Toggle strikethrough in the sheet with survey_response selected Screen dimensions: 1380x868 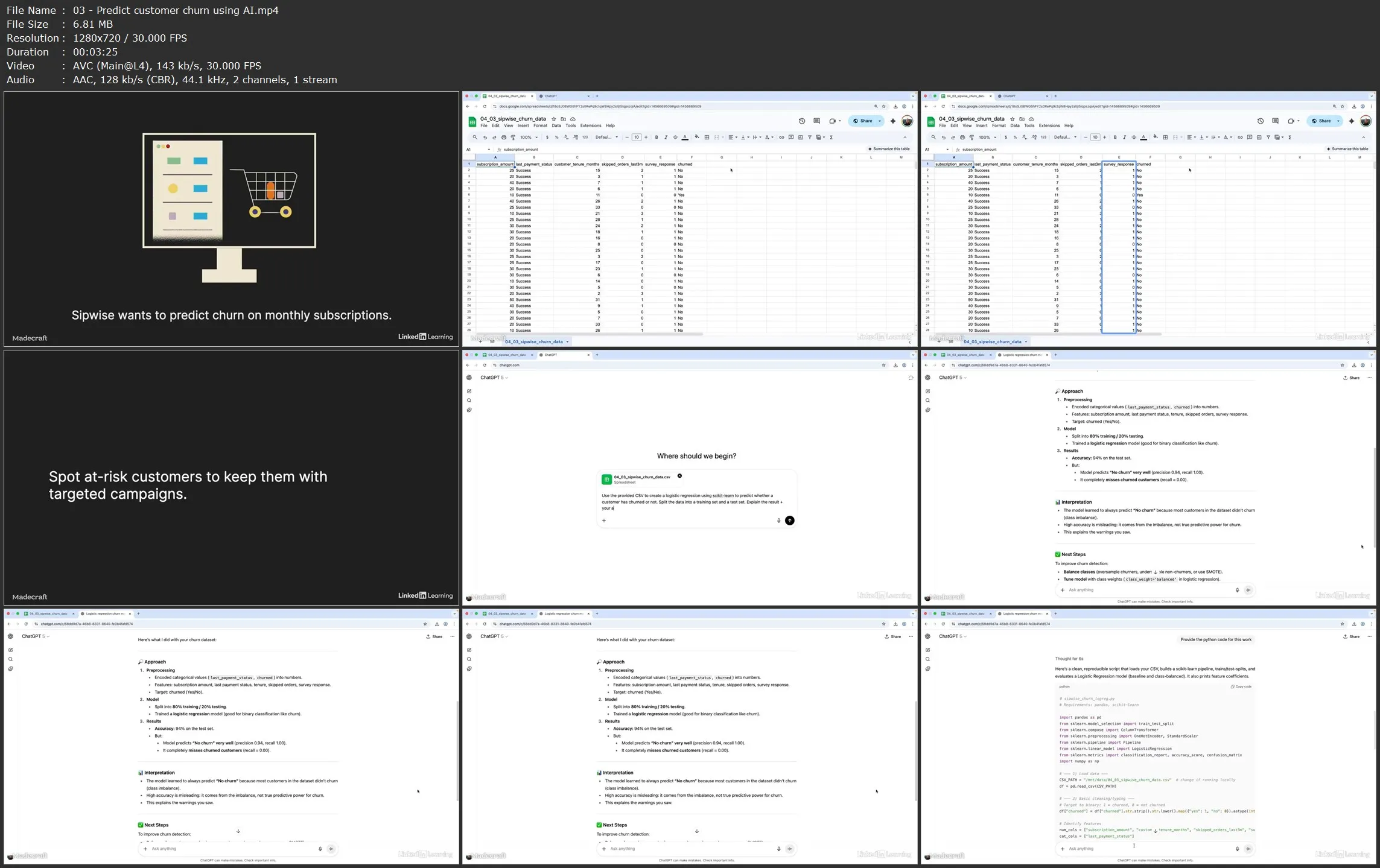click(x=1134, y=138)
